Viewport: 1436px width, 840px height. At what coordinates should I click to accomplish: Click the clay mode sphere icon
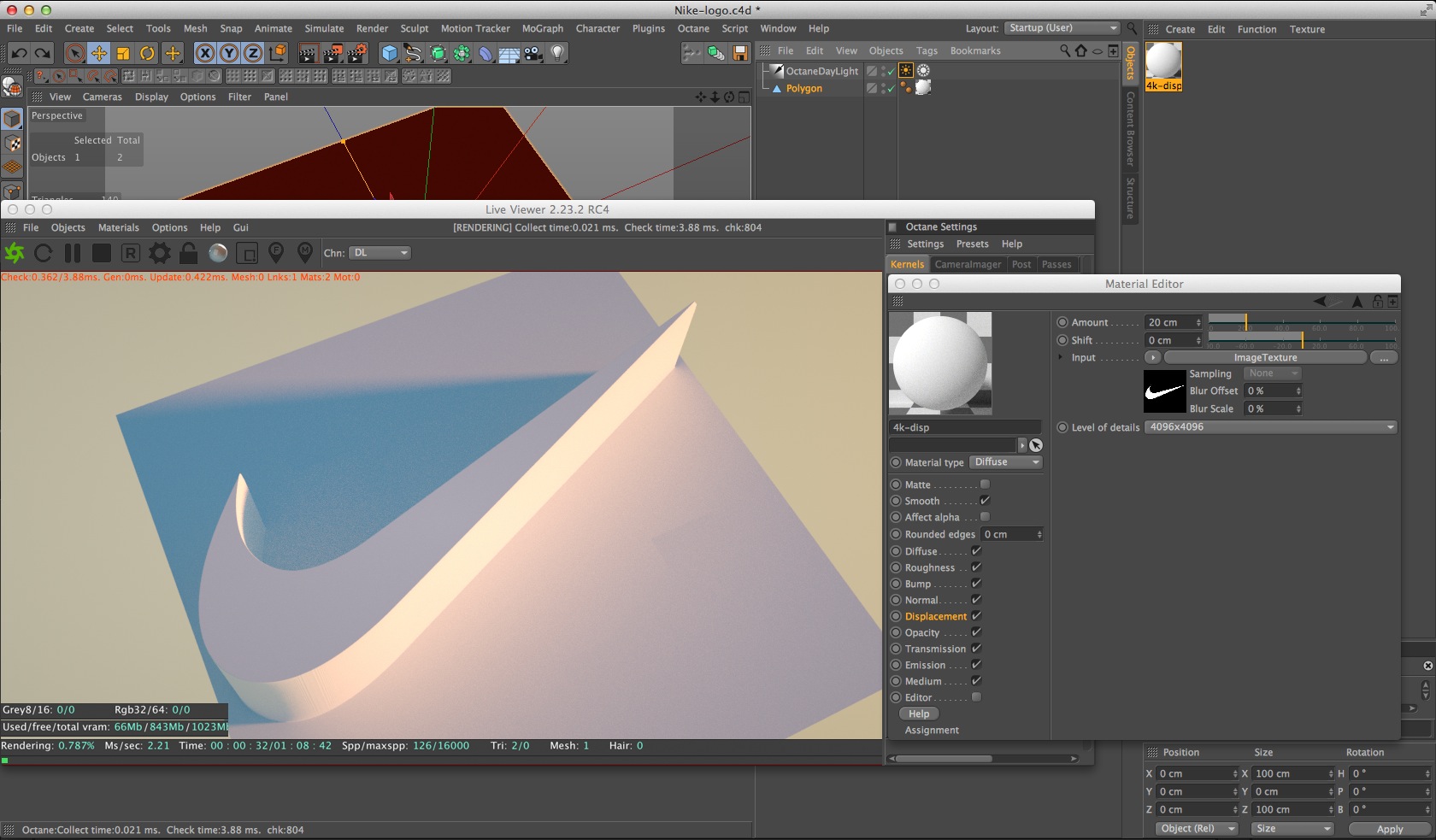[x=218, y=253]
